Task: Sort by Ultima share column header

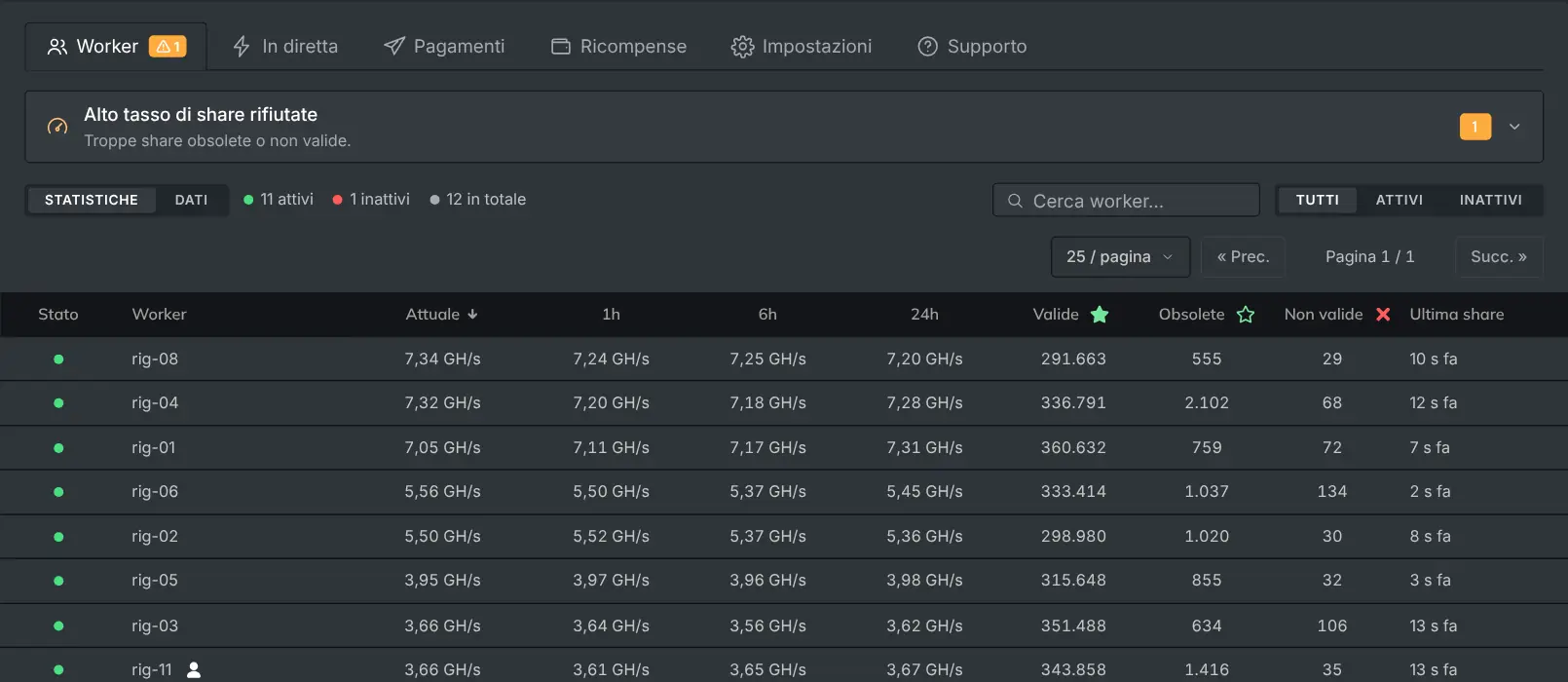Action: tap(1457, 315)
